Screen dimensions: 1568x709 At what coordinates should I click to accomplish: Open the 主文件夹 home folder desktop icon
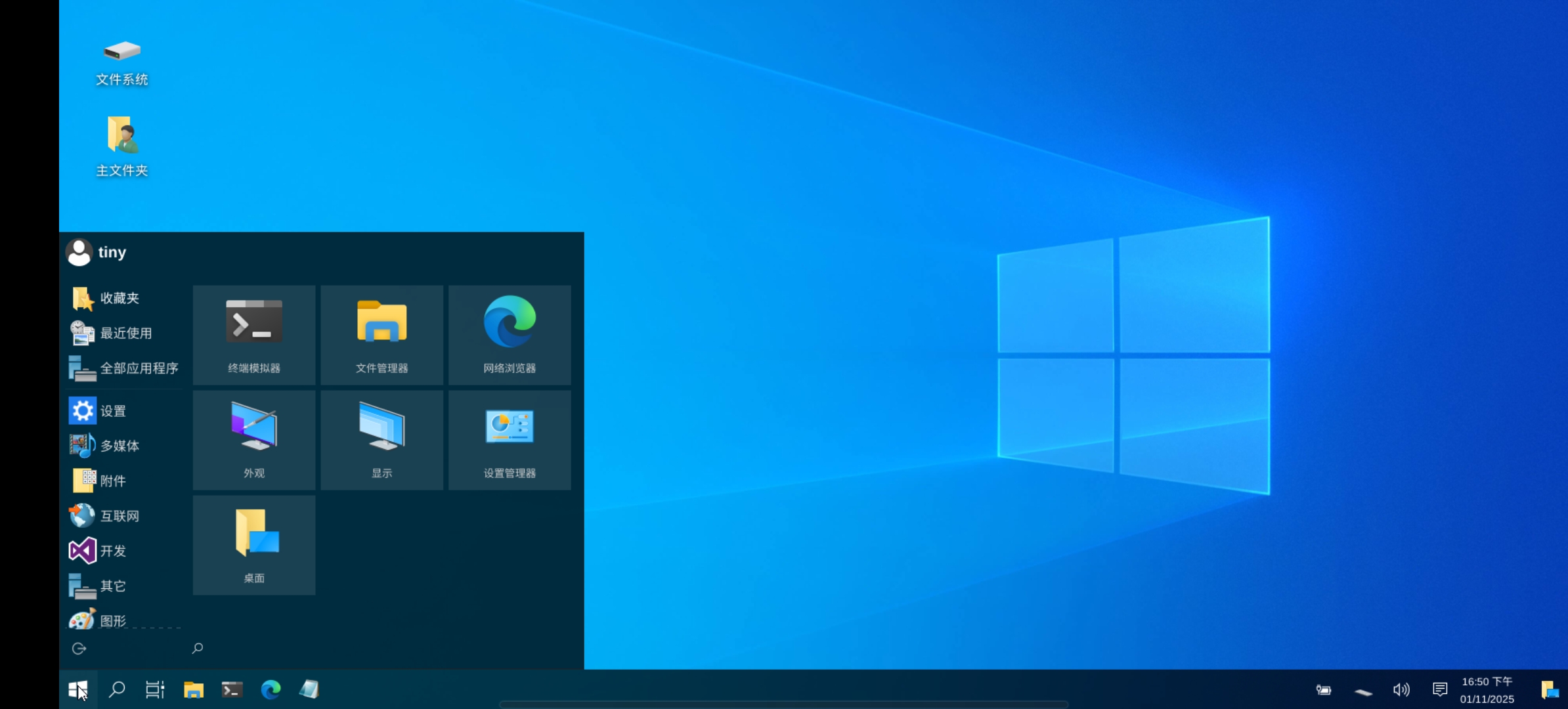pos(122,147)
